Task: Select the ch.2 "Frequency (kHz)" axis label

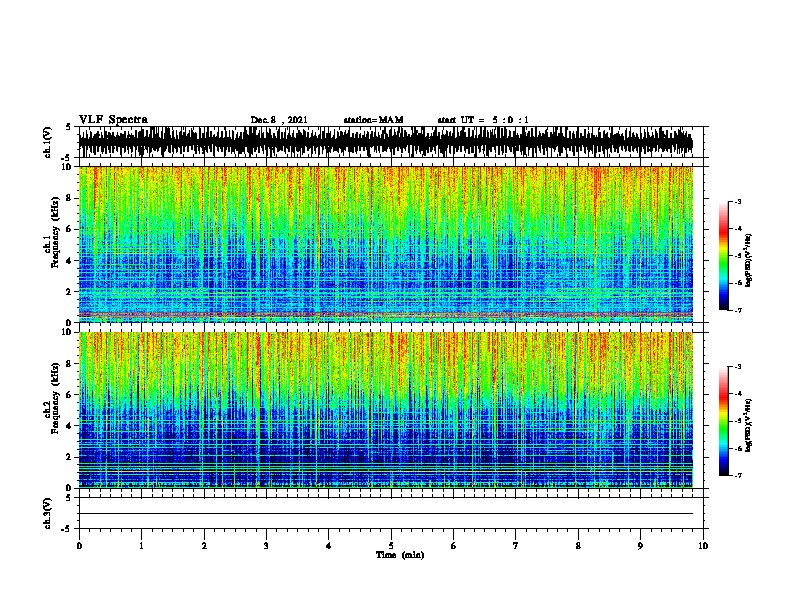Action: click(55, 398)
